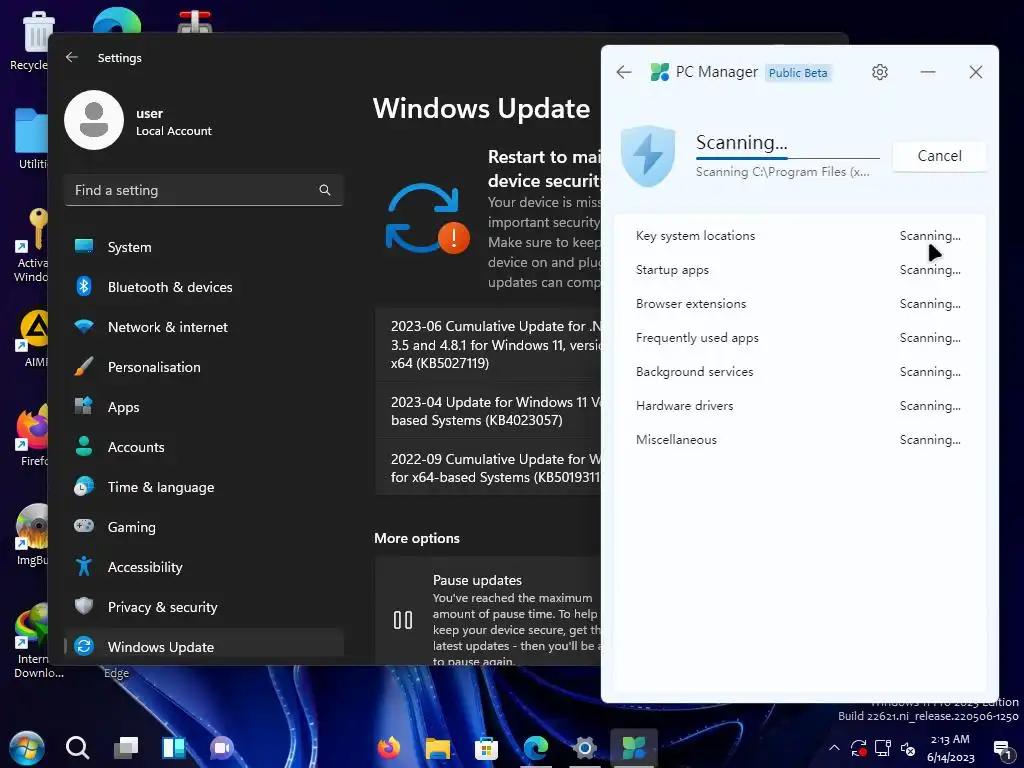Select the KB5027119 cumulative update entry
Image resolution: width=1024 pixels, height=768 pixels.
pyautogui.click(x=488, y=345)
